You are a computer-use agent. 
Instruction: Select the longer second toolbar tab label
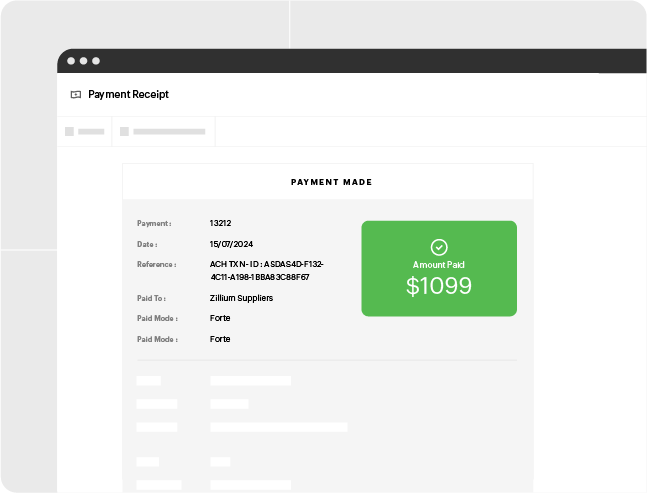[x=169, y=131]
